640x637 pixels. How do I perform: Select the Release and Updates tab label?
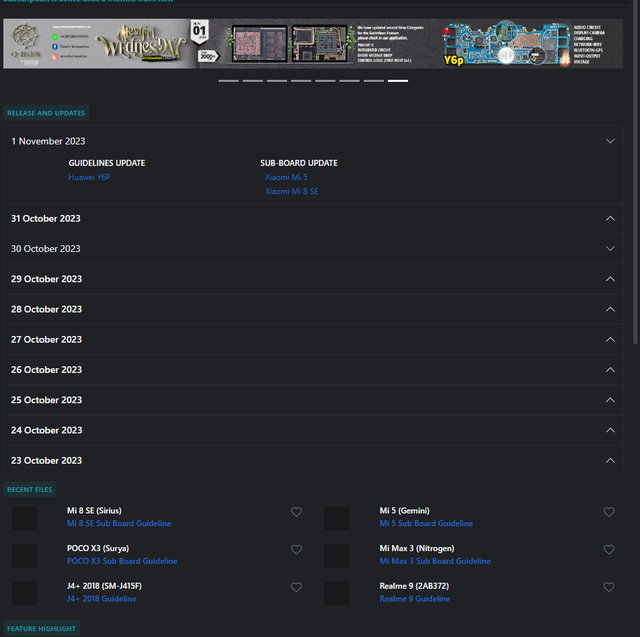click(46, 113)
